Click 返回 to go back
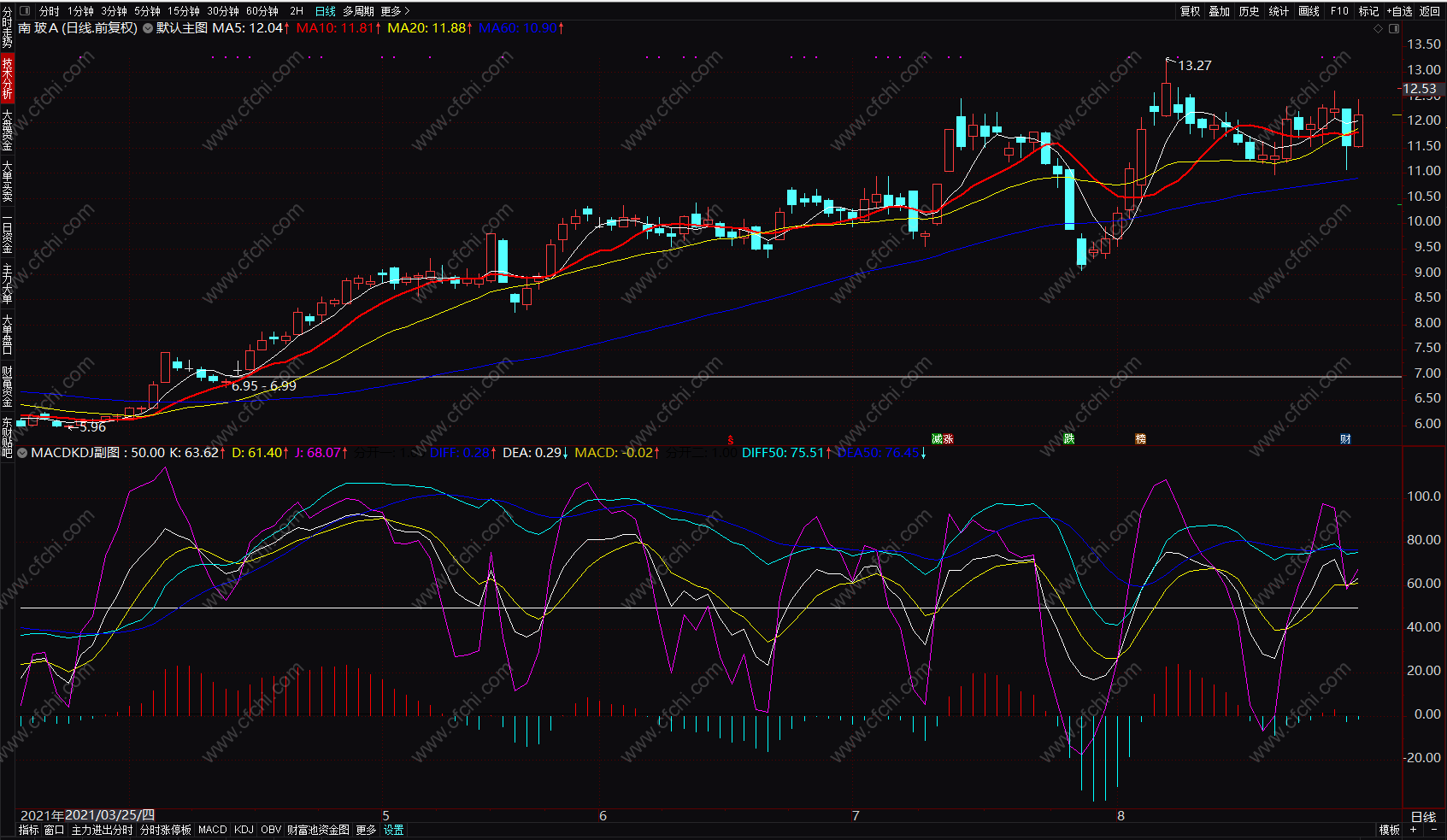 click(1430, 11)
